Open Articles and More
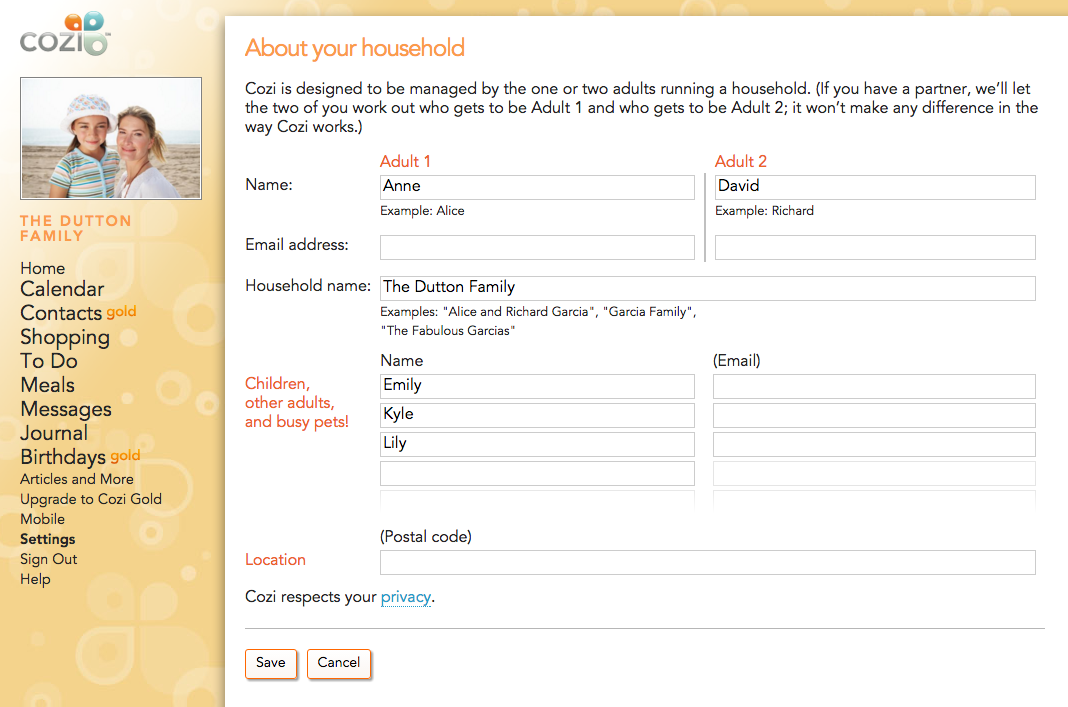 [x=76, y=479]
